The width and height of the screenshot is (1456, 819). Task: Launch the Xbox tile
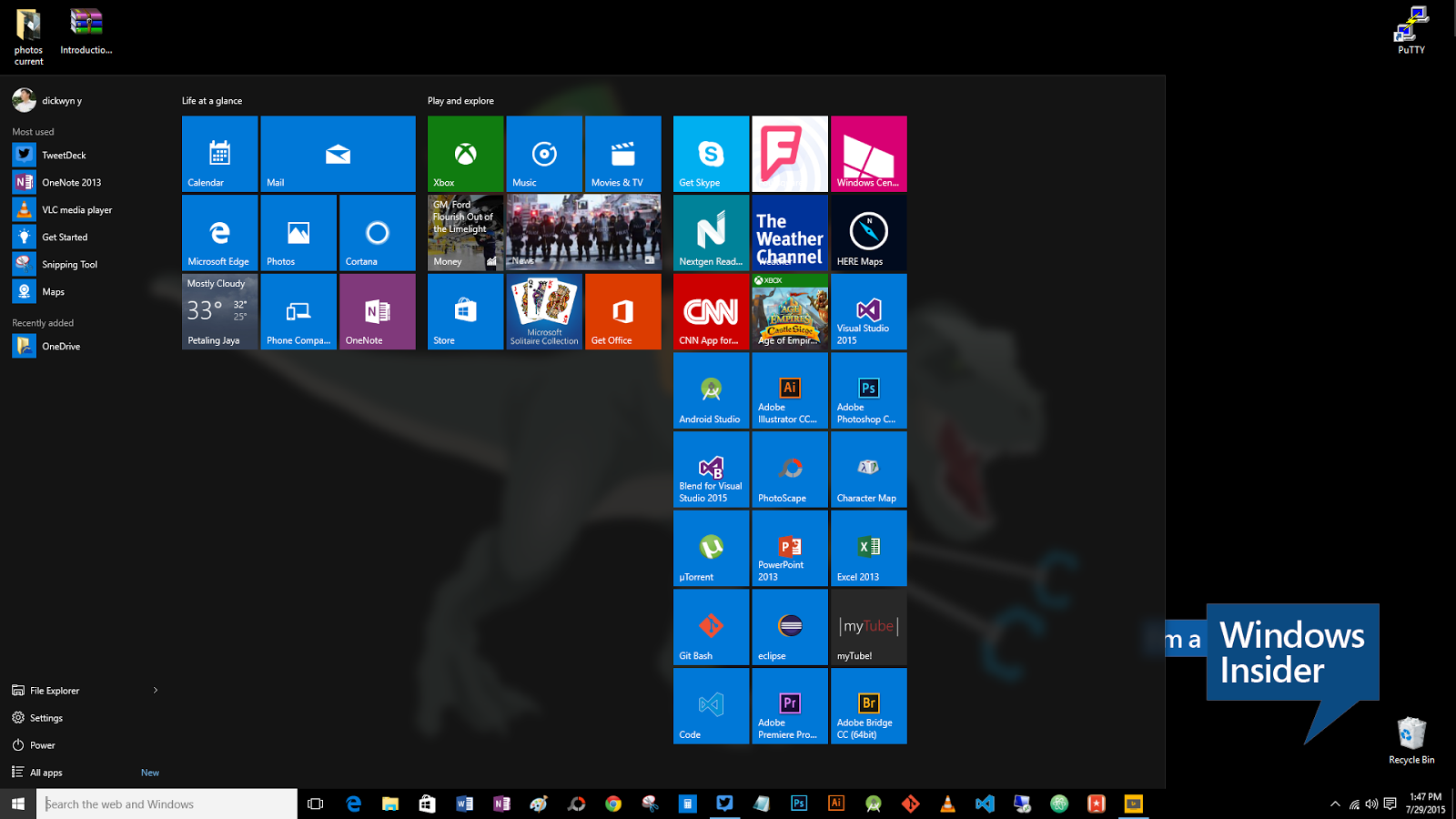tap(465, 154)
